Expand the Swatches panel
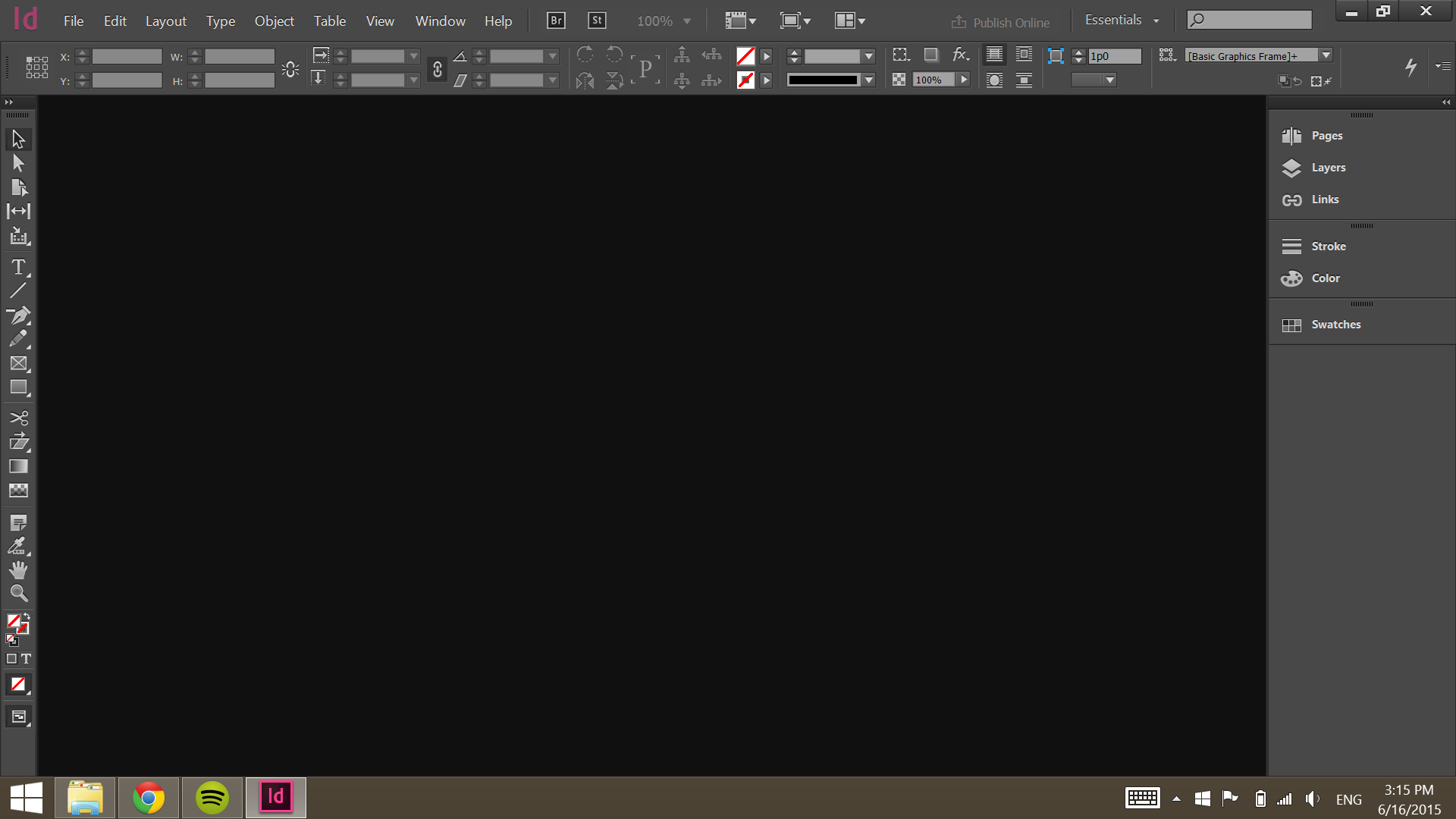The height and width of the screenshot is (819, 1456). pyautogui.click(x=1335, y=323)
